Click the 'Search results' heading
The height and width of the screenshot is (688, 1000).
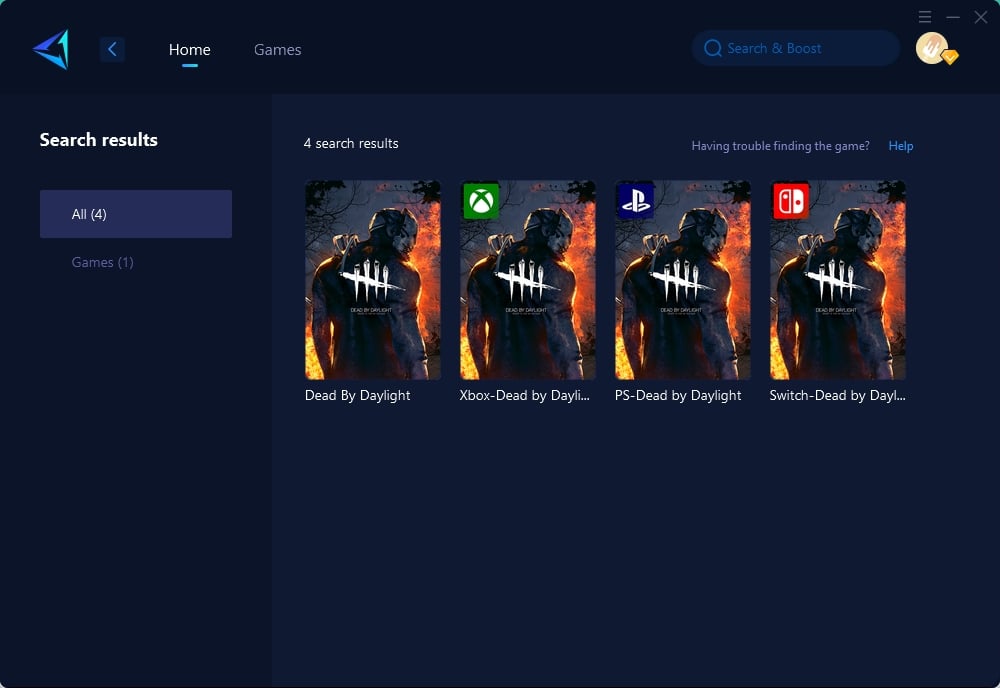[x=98, y=140]
